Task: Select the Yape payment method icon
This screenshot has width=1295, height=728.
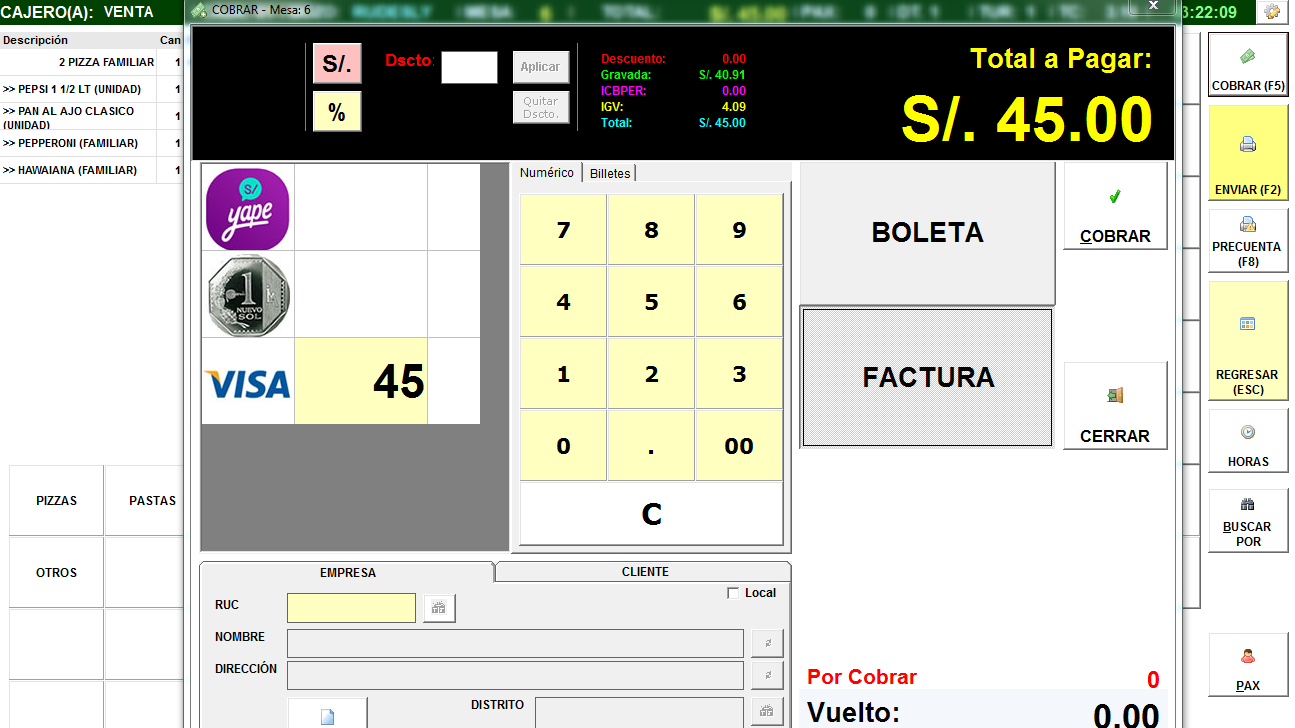Action: [247, 208]
